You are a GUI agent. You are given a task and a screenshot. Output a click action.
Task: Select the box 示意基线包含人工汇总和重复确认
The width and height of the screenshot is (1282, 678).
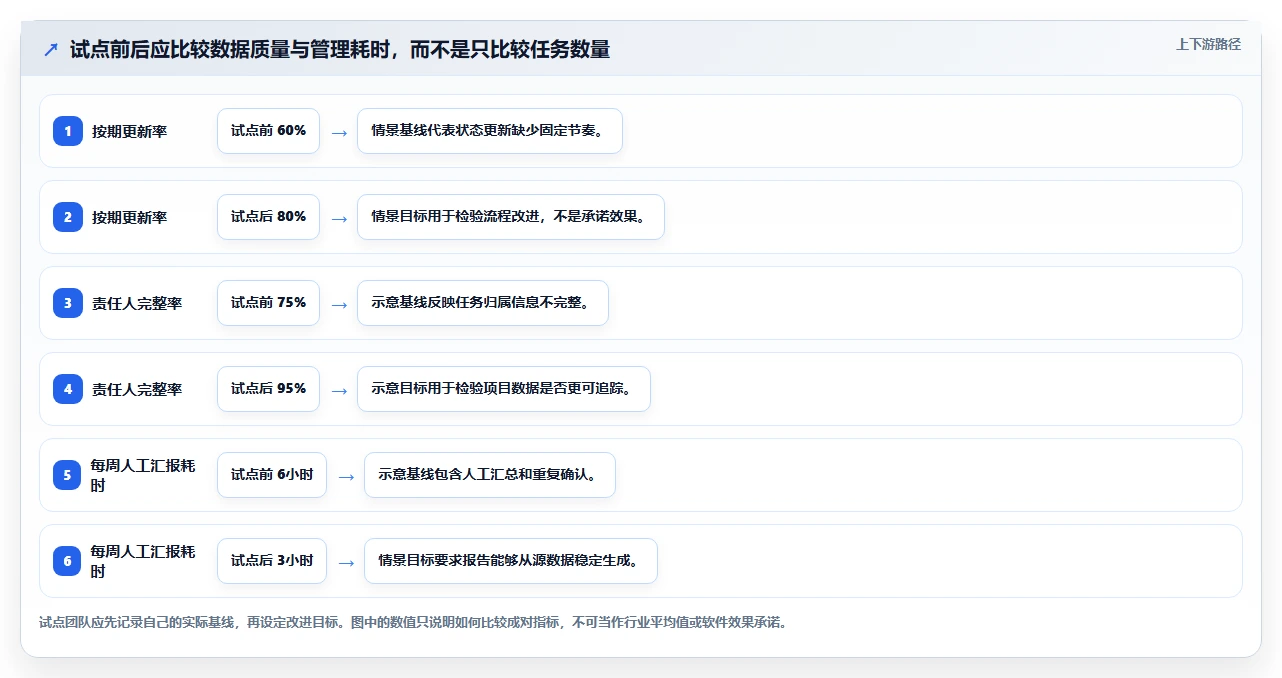coord(490,475)
